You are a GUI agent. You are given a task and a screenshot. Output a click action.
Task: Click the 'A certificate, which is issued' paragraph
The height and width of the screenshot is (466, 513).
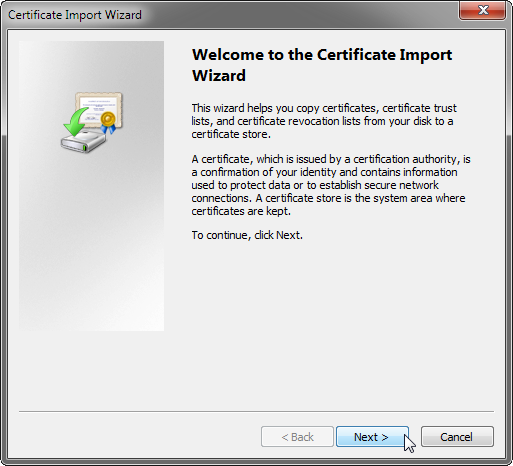click(331, 185)
